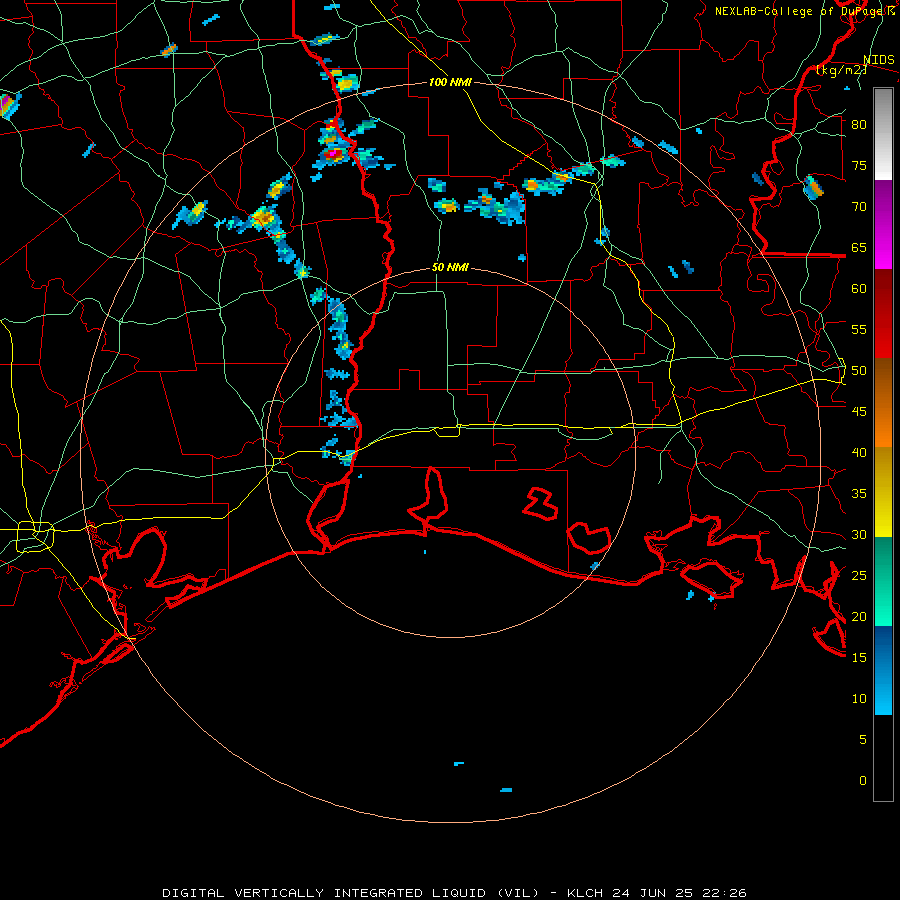Click the 60 value on the color scale
Viewport: 900px width, 900px height.
(x=859, y=289)
